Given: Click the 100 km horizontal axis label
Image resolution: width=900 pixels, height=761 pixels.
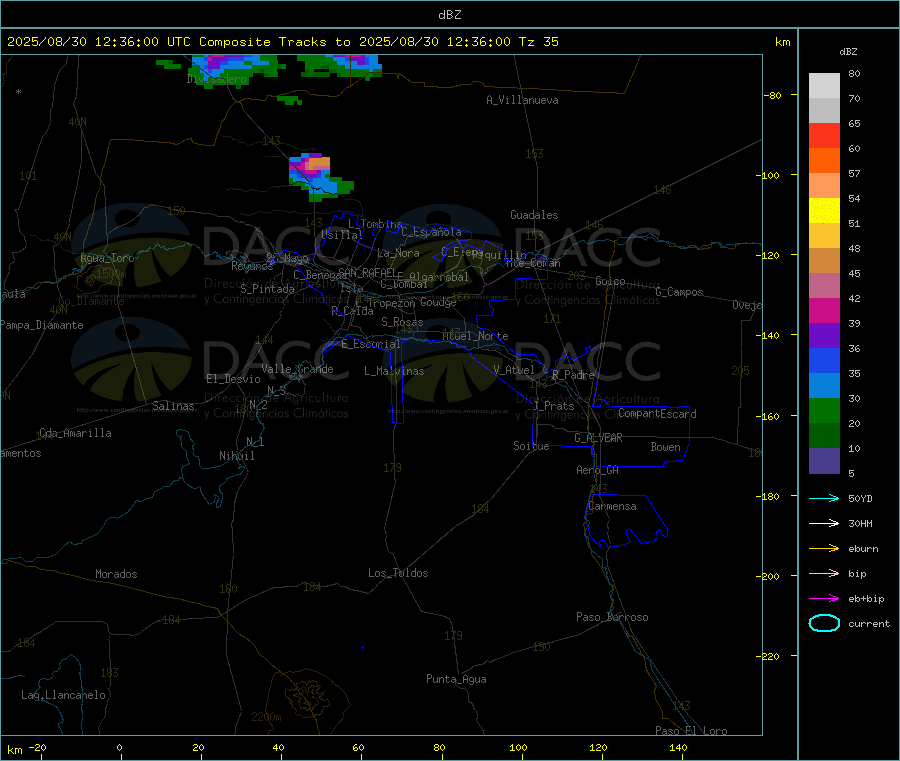Looking at the screenshot, I should 518,747.
